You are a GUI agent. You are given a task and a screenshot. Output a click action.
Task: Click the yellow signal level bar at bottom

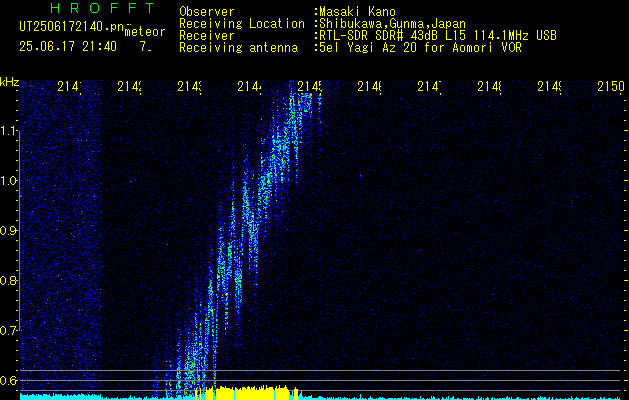(x=247, y=393)
